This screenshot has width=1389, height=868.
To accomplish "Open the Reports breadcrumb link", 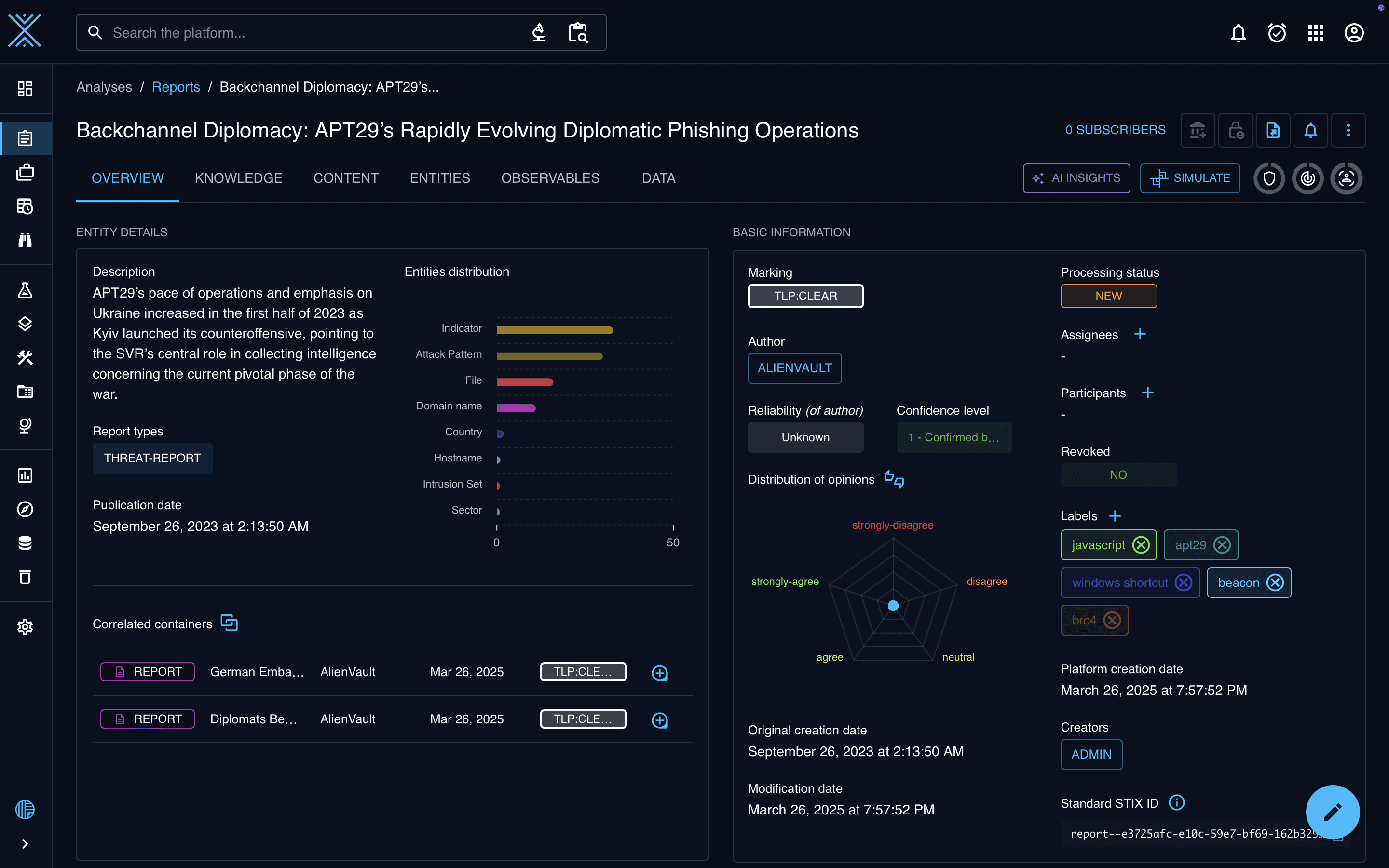I will 176,87.
